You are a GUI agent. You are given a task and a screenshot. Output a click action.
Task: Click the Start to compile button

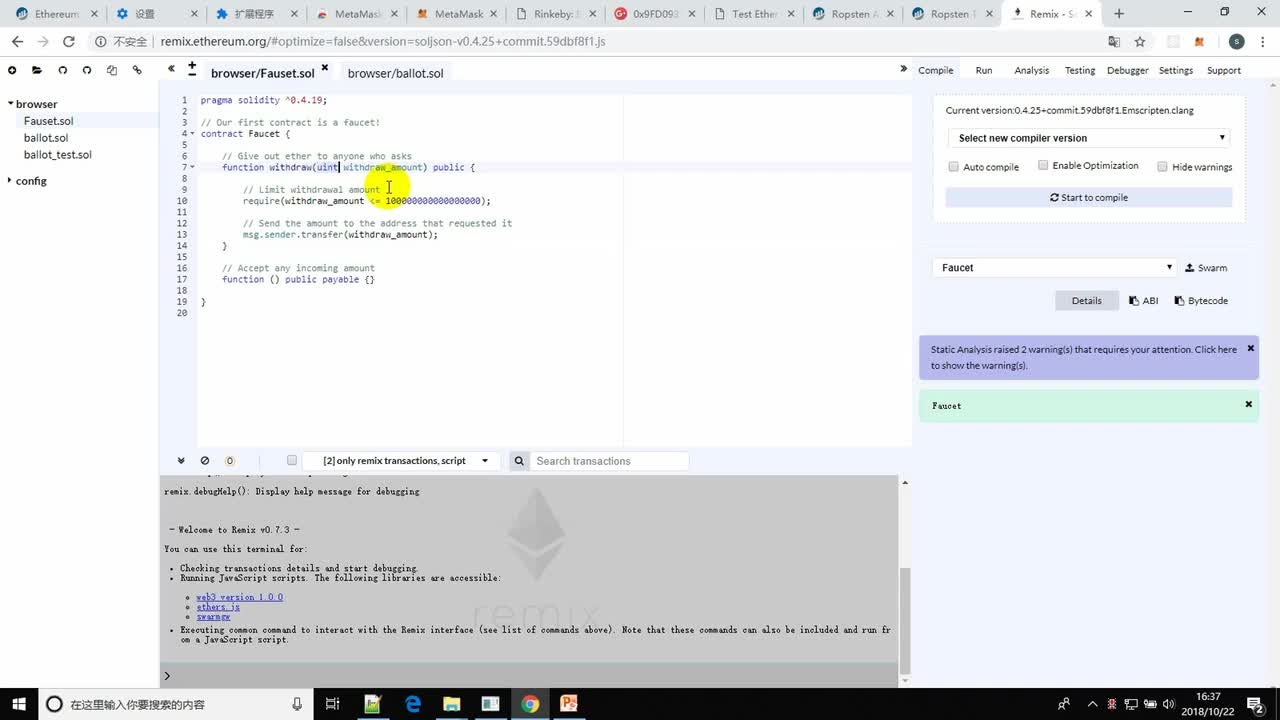[x=1089, y=197]
